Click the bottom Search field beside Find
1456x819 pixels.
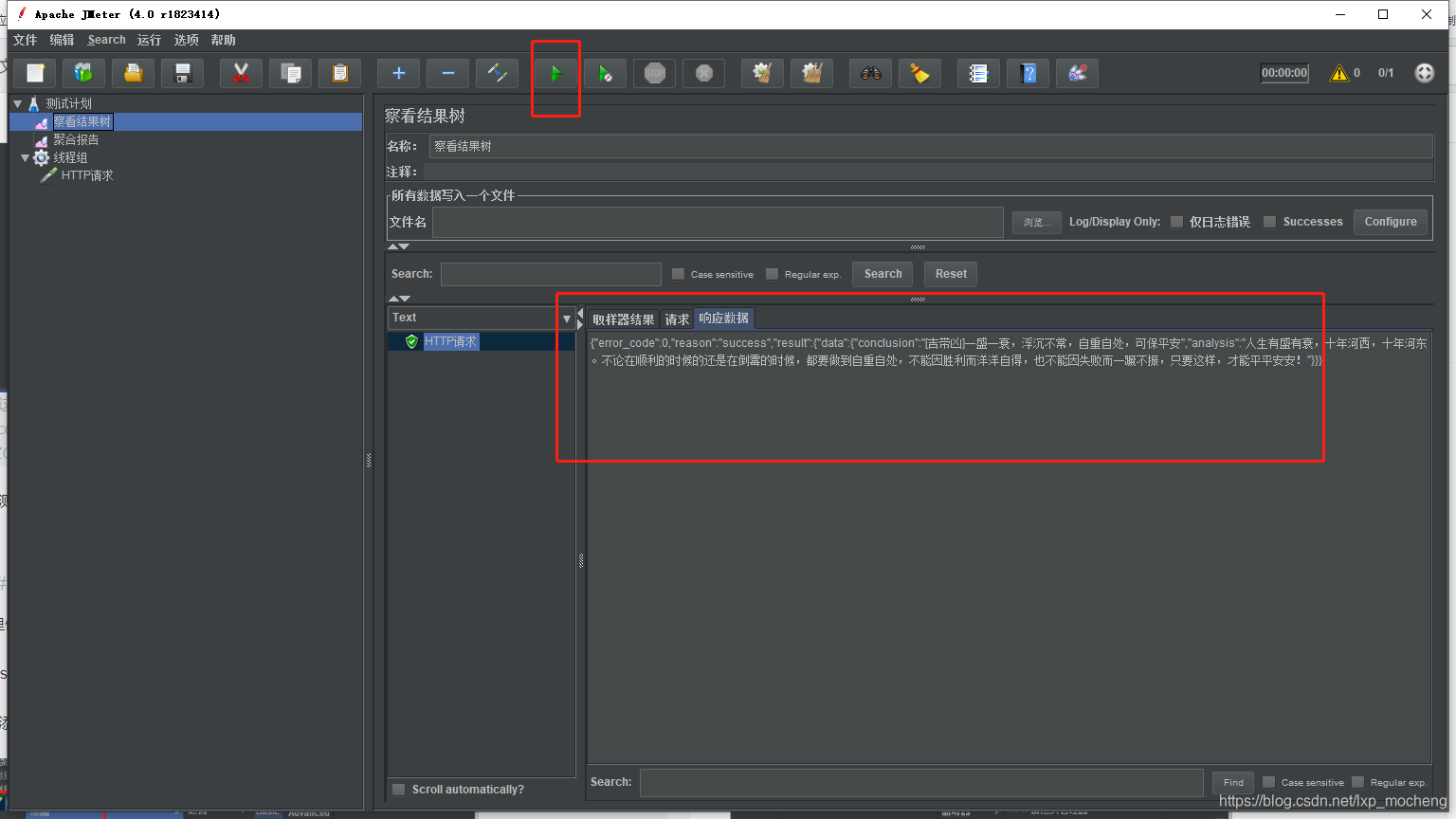click(921, 782)
